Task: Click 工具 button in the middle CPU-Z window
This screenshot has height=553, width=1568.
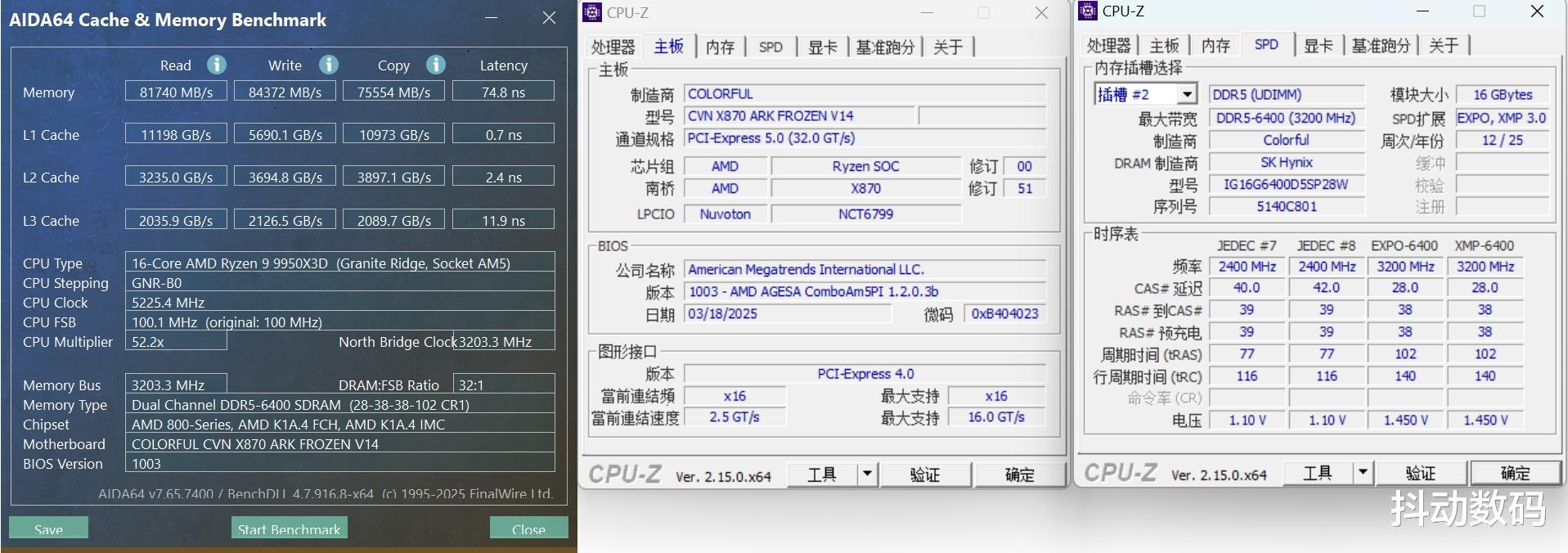Action: [822, 474]
